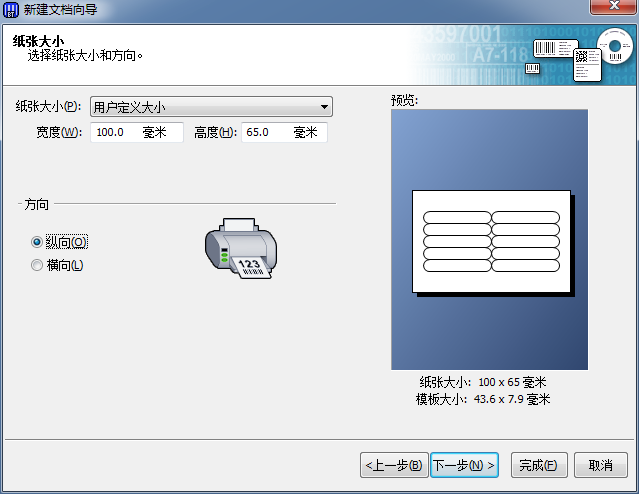Image resolution: width=639 pixels, height=494 pixels.
Task: Click the 高度 input field showing 65.0
Action: 284,132
